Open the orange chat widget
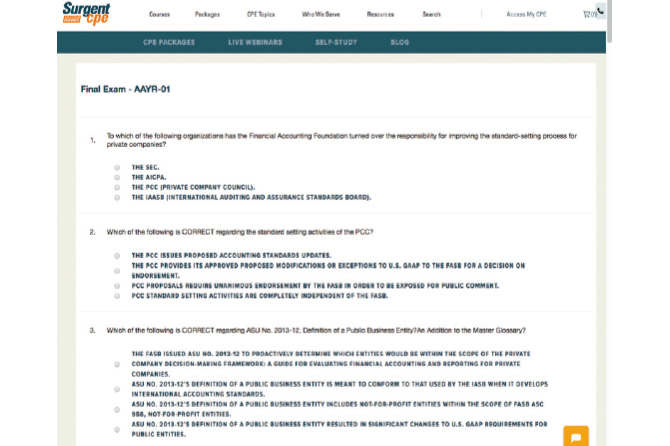 click(x=576, y=437)
